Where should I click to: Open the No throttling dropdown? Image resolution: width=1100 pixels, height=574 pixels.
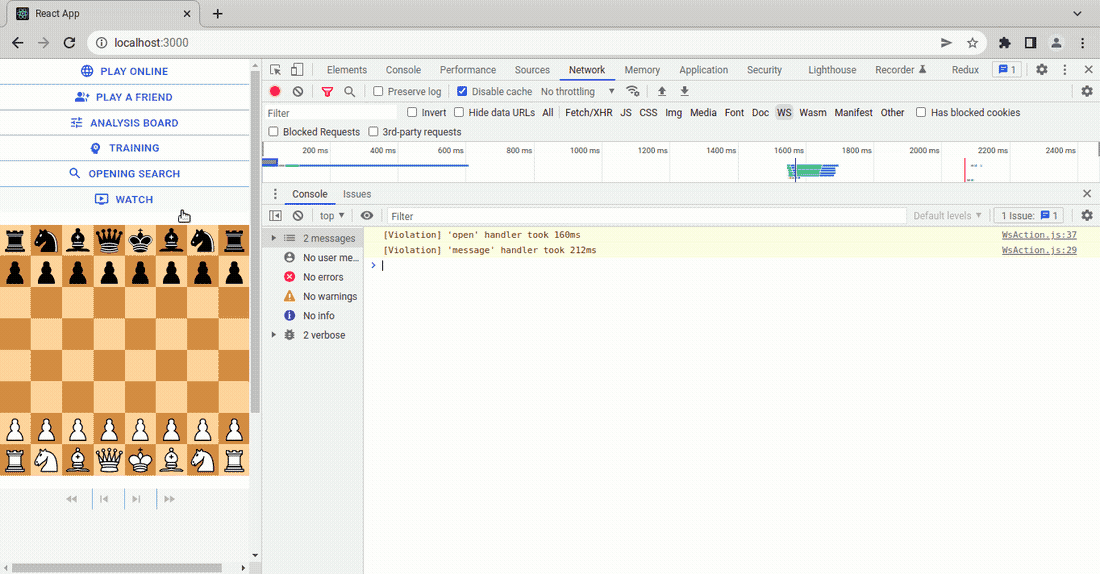(x=577, y=91)
